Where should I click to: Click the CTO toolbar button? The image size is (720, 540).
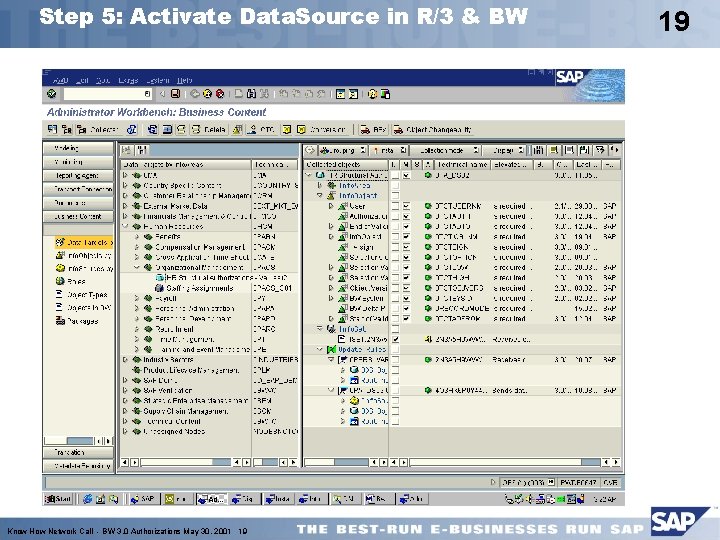pos(260,129)
